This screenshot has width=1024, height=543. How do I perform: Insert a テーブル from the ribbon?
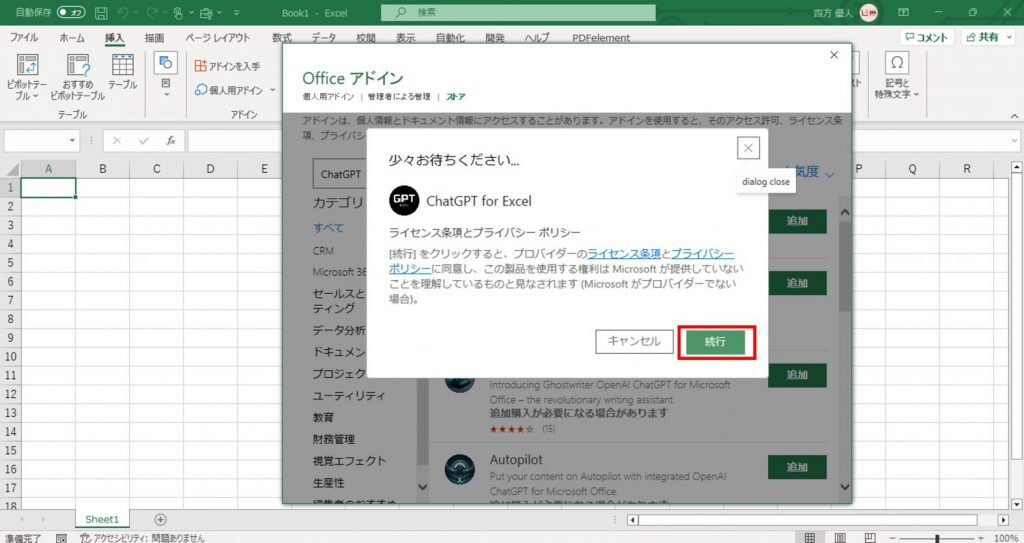[x=123, y=72]
